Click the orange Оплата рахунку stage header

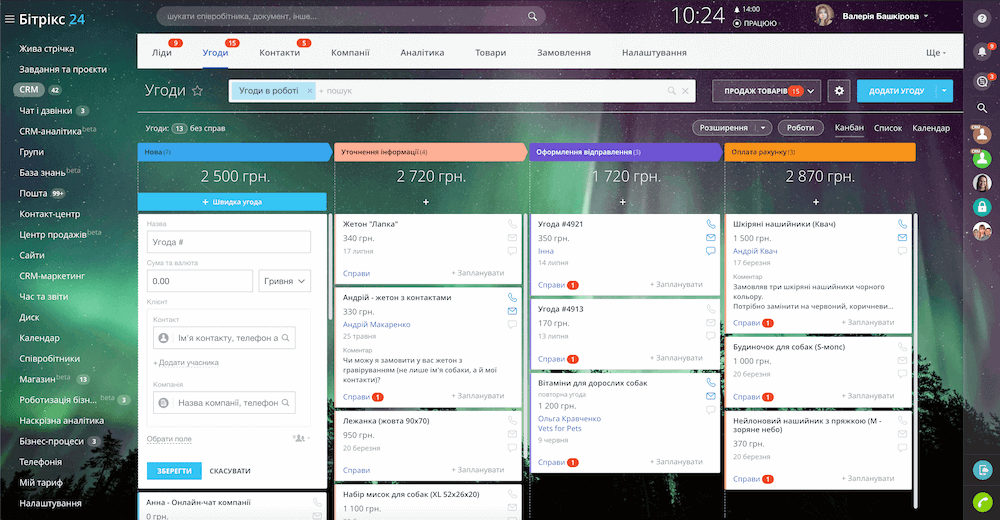[x=817, y=152]
